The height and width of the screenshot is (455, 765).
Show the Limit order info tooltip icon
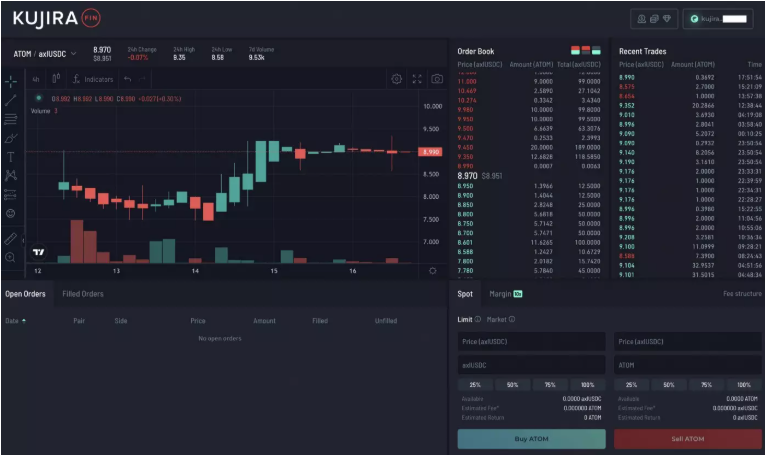(478, 319)
